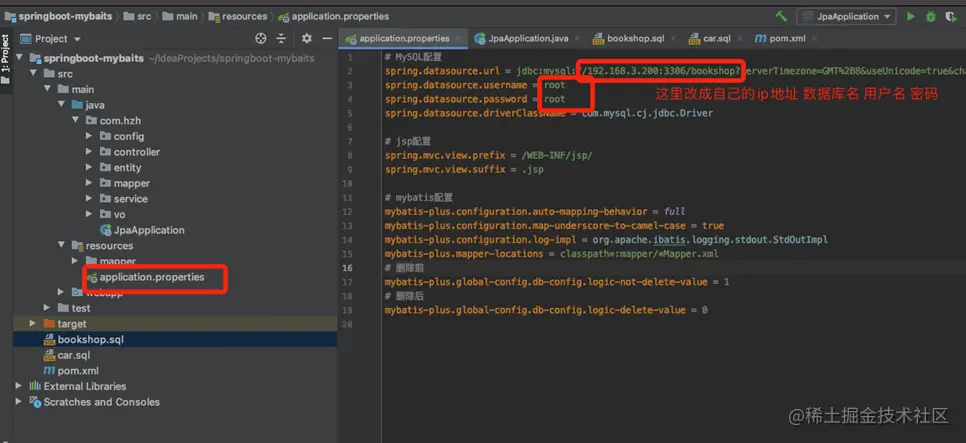Click the logic-delete-value line
Viewport: 966px width, 443px height.
546,310
